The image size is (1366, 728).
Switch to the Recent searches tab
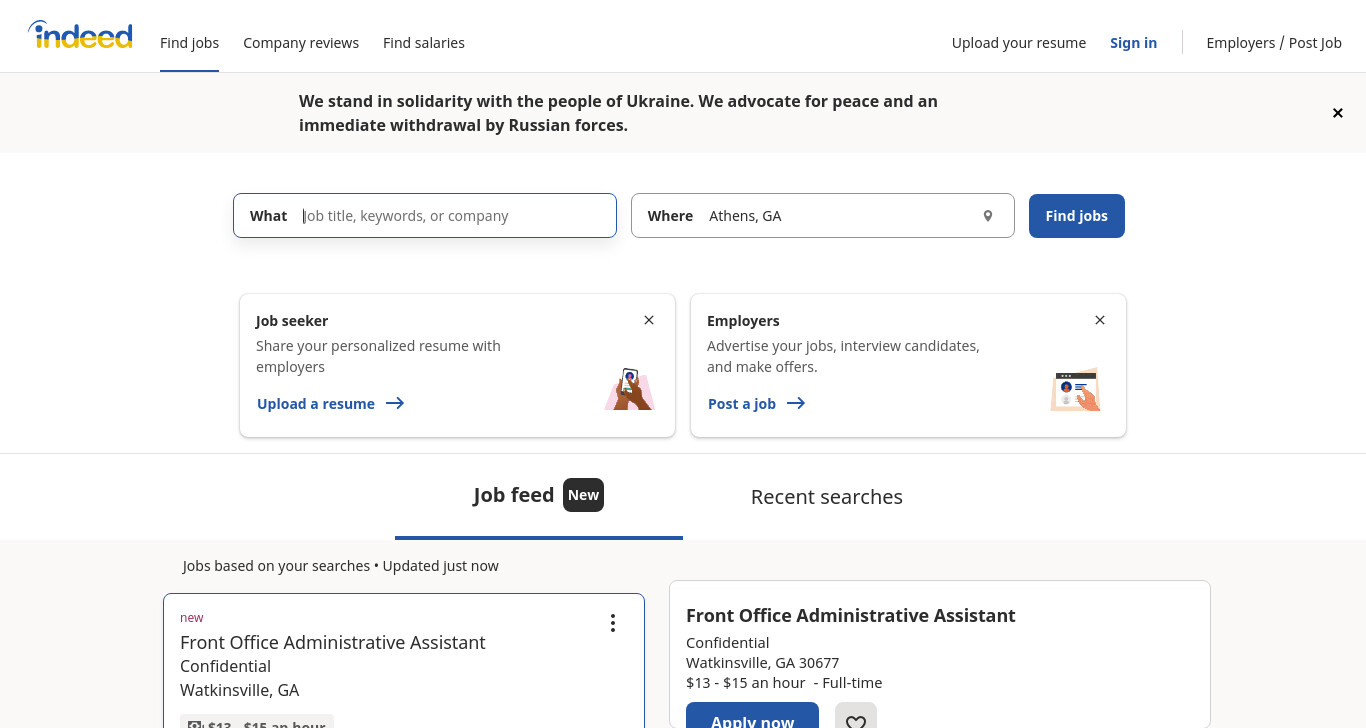tap(827, 497)
